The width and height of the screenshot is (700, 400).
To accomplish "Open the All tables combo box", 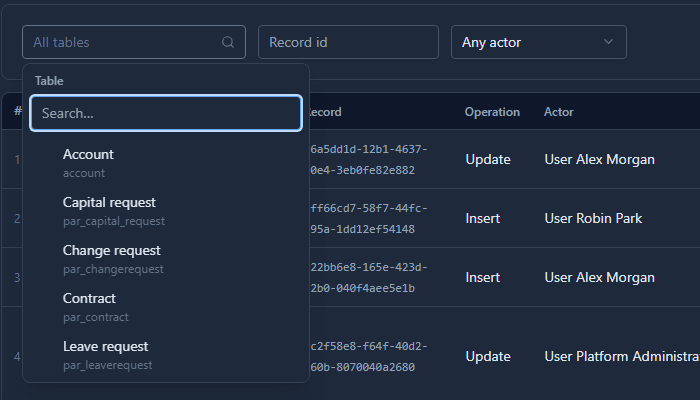I will 134,42.
